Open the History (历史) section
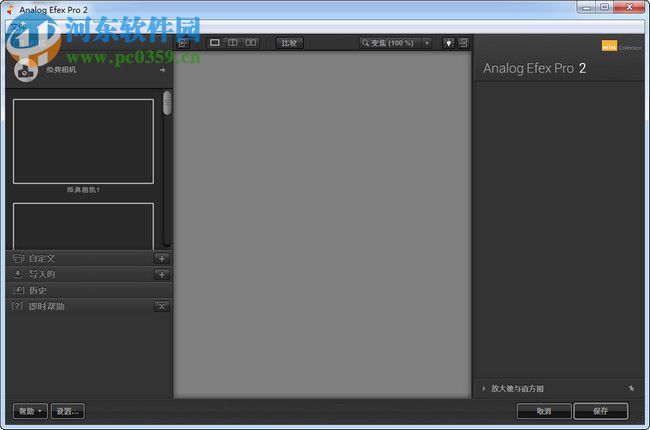 (38, 290)
